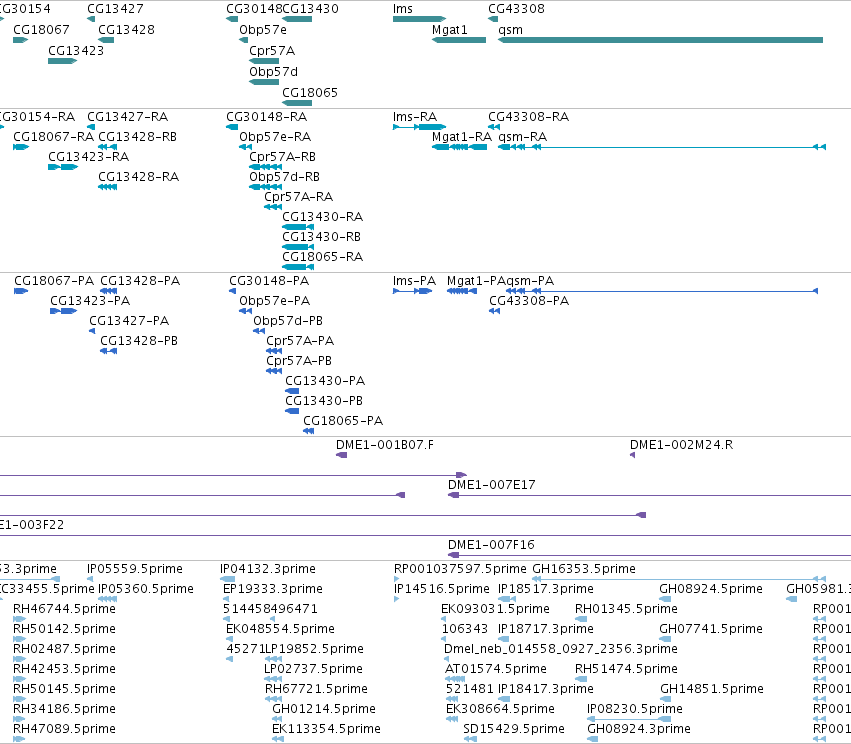Click the EP19333.3prime EST label

point(273,589)
